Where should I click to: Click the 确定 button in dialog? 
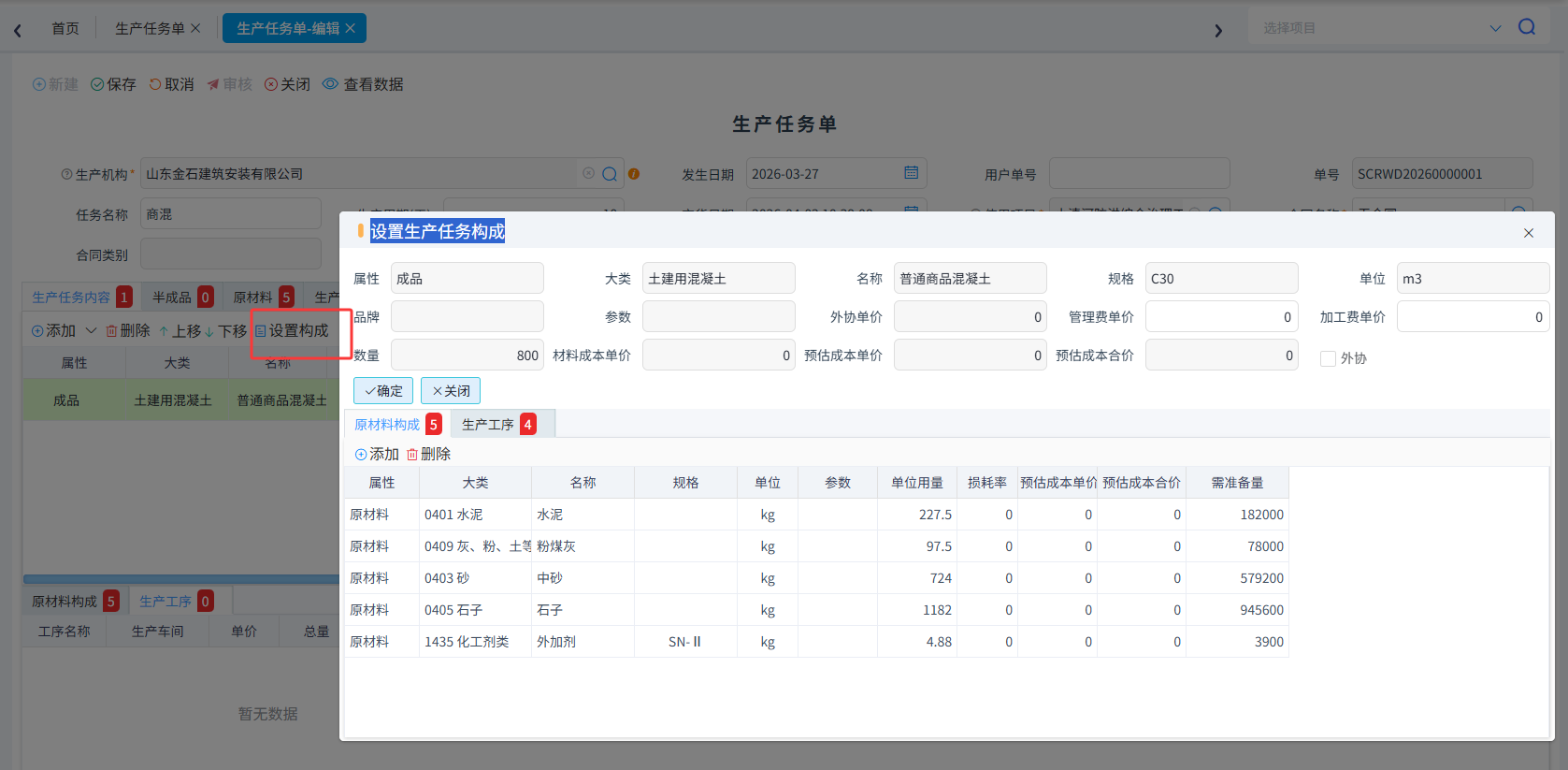[x=383, y=390]
